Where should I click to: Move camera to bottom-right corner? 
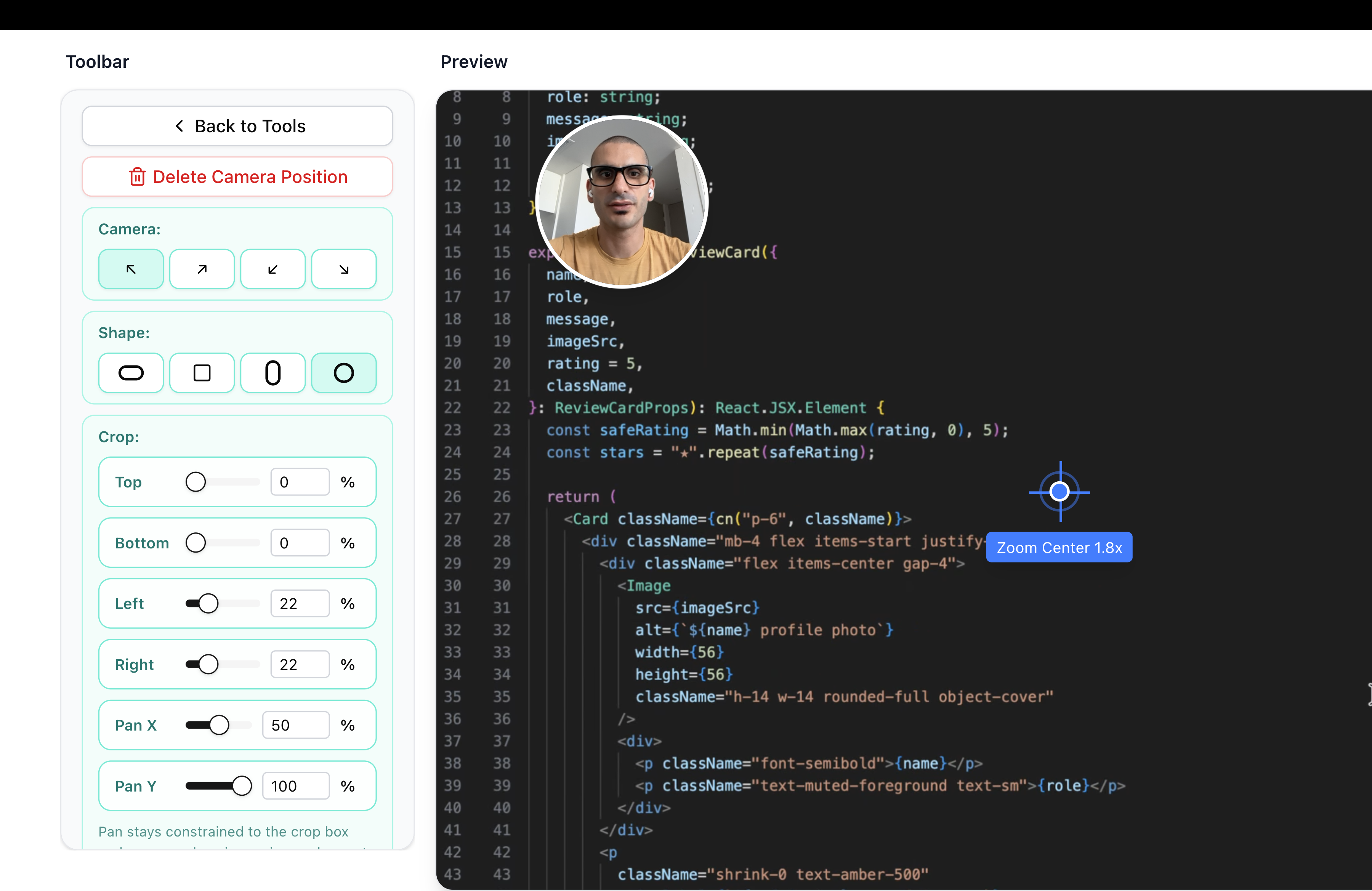pyautogui.click(x=344, y=269)
